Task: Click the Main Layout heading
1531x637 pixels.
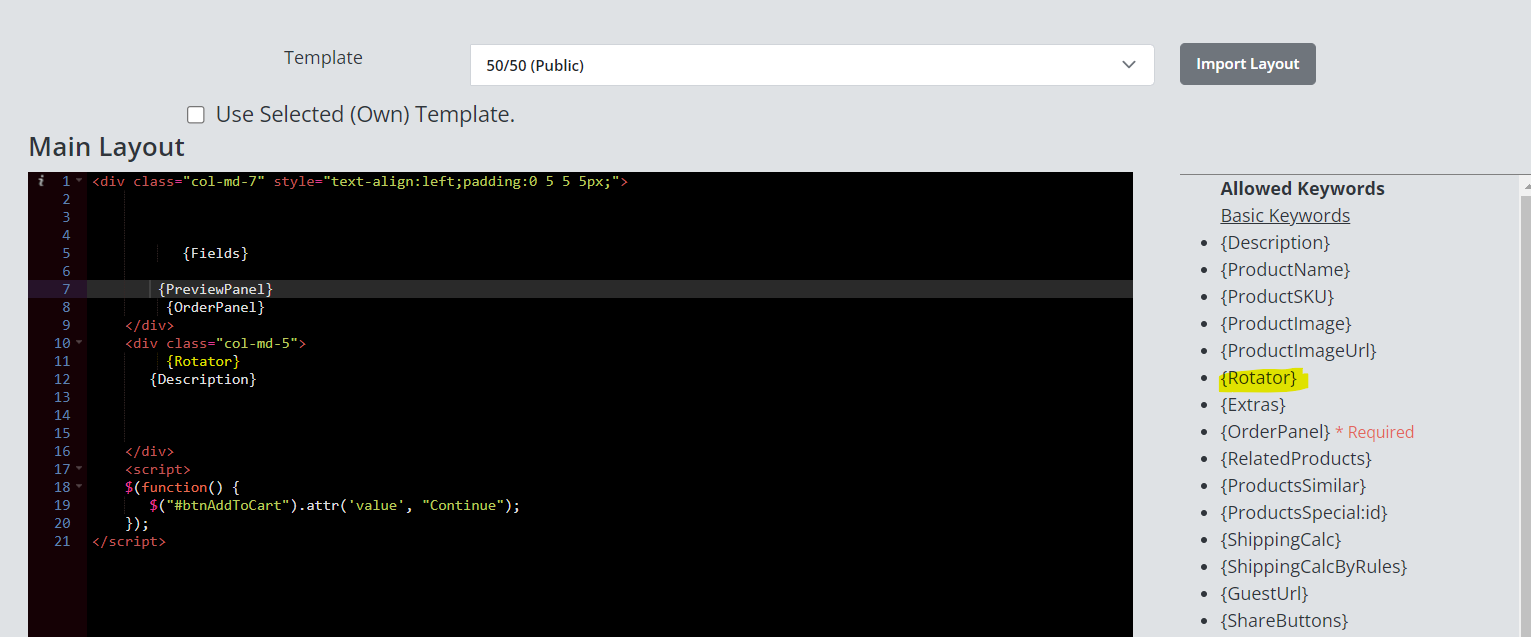Action: tap(106, 147)
